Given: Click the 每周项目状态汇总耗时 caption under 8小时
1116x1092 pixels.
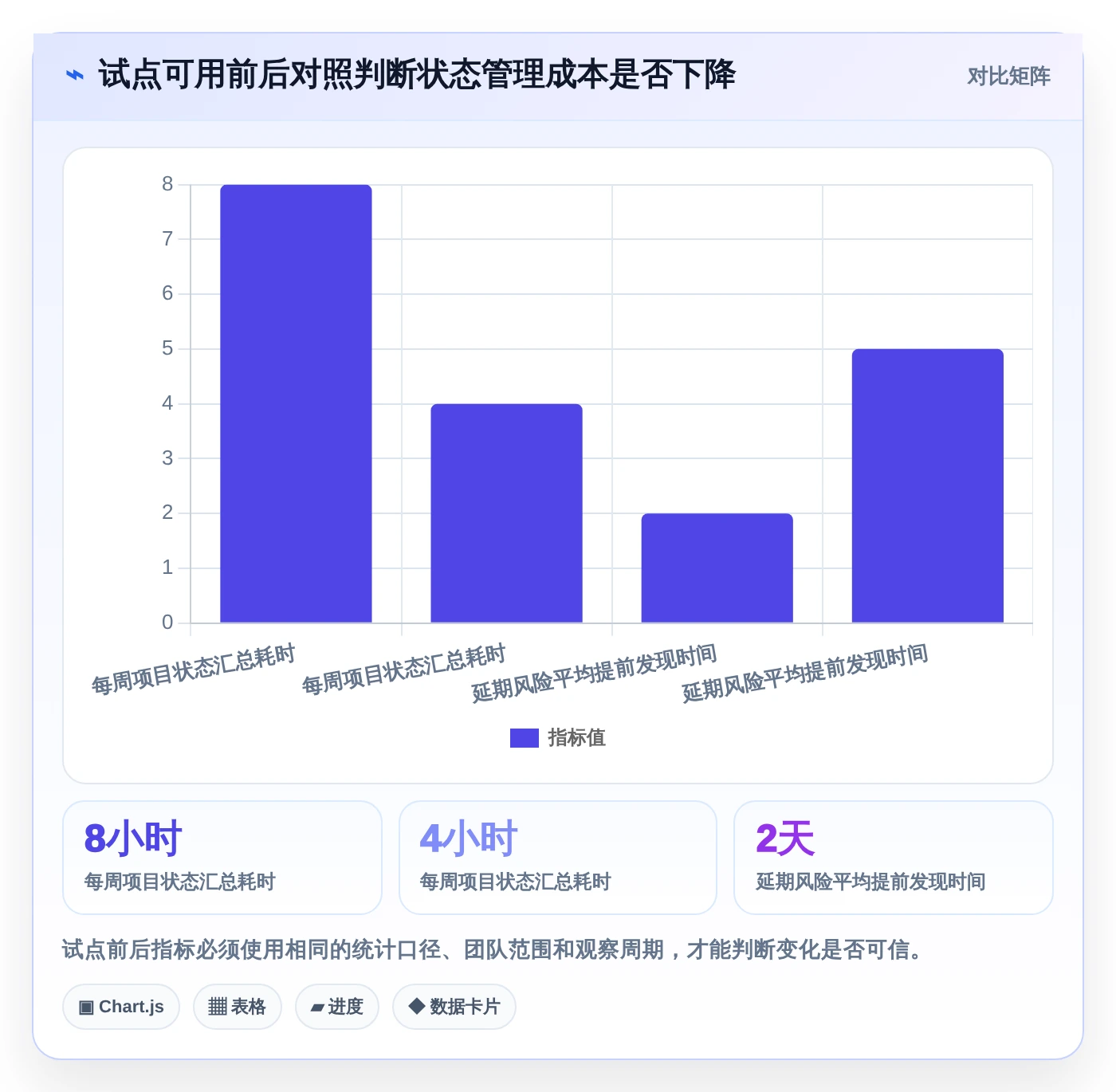Looking at the screenshot, I should coord(179,882).
